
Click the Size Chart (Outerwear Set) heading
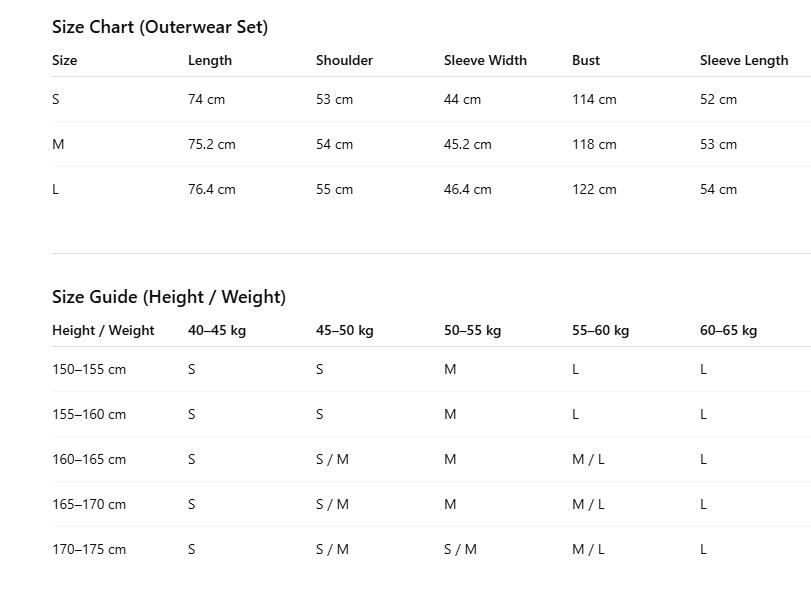[x=160, y=27]
